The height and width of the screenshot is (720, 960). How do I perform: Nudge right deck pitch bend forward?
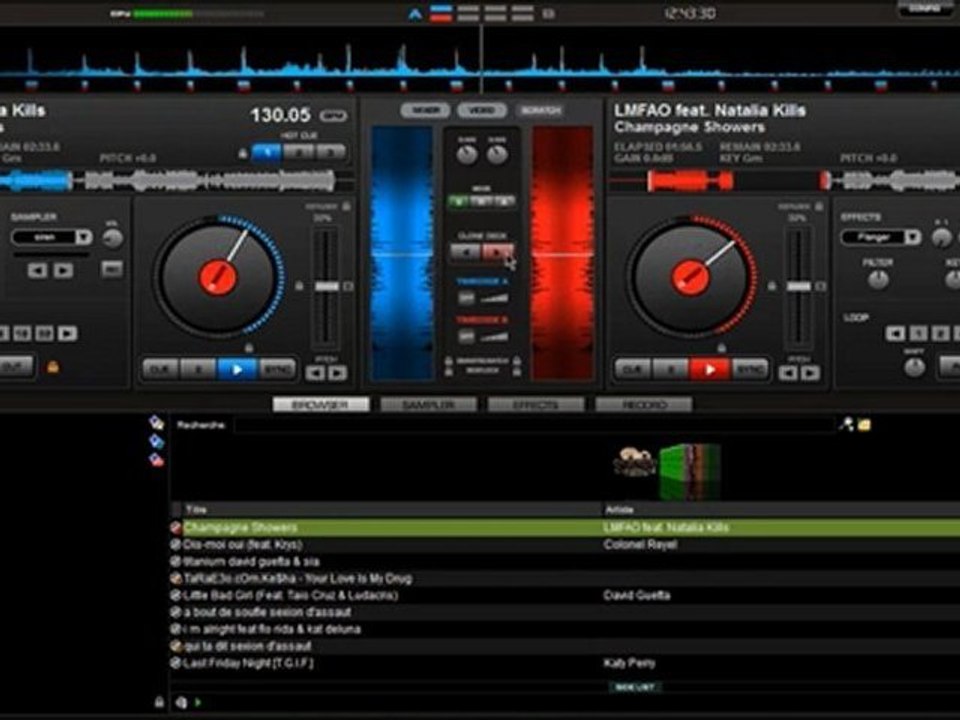810,373
